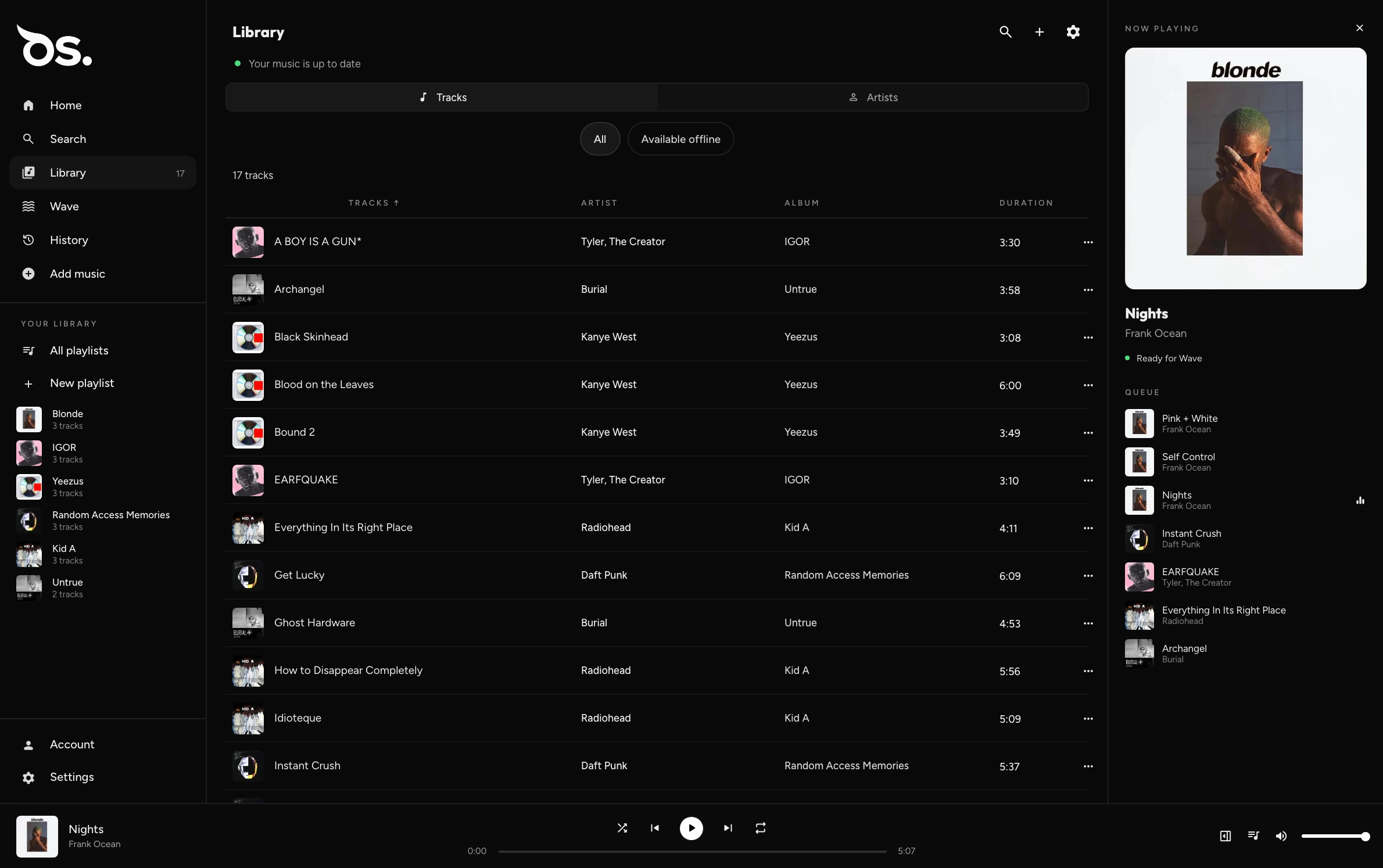Switch to the Artists tab
This screenshot has width=1383, height=868.
click(x=873, y=97)
